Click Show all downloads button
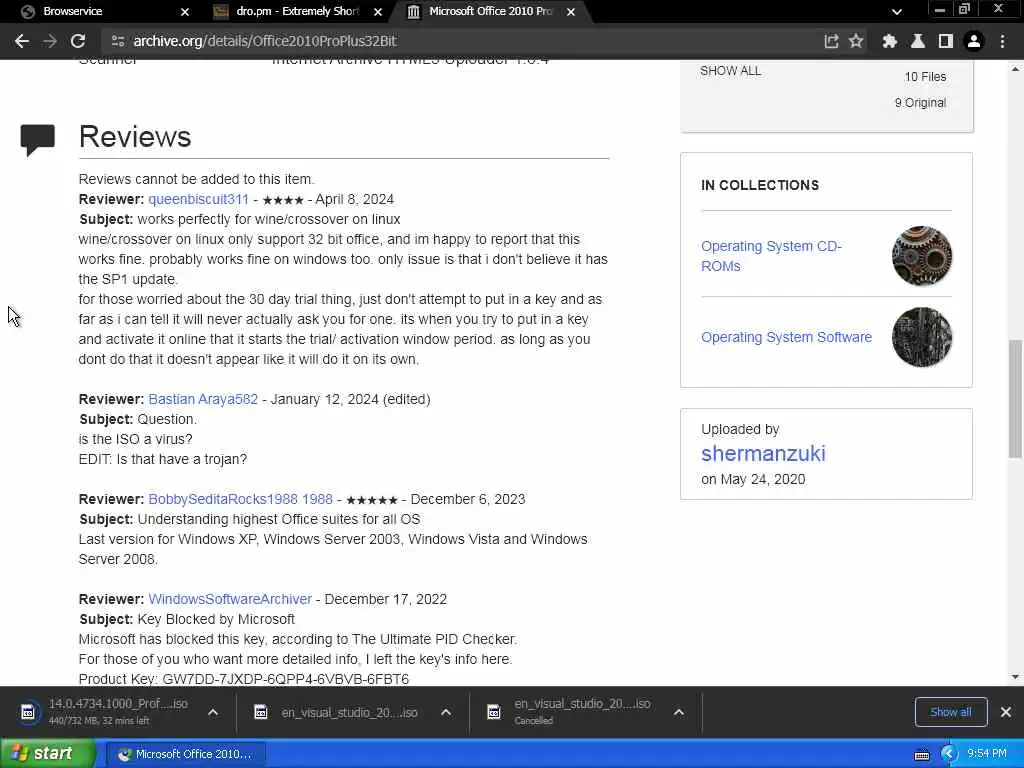Viewport: 1024px width, 768px height. point(950,712)
